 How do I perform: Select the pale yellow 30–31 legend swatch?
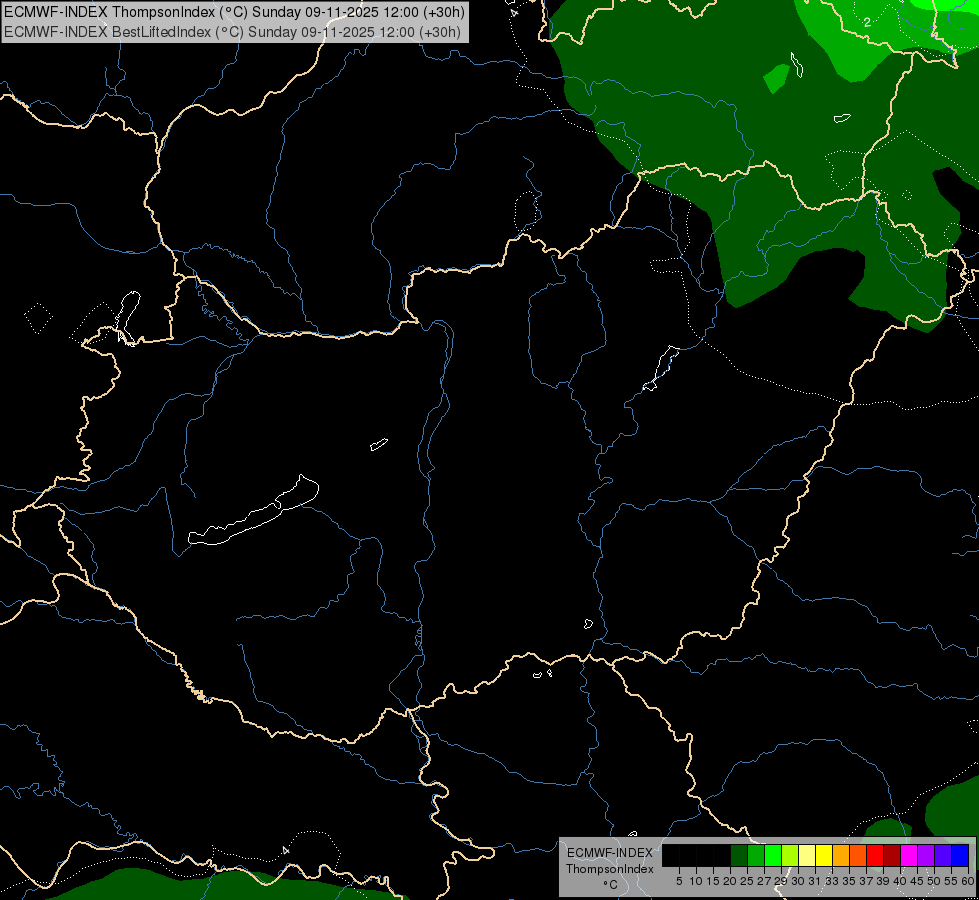(807, 855)
